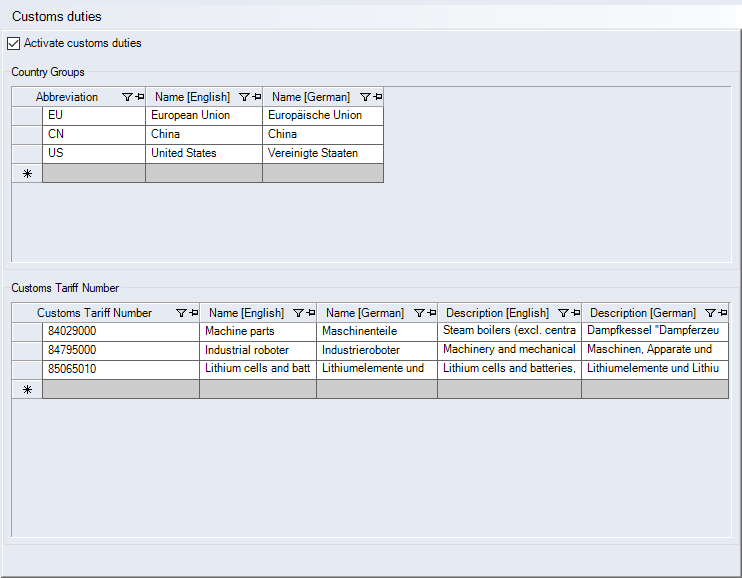
Task: Click the Industrial roboter name cell
Action: coord(257,351)
